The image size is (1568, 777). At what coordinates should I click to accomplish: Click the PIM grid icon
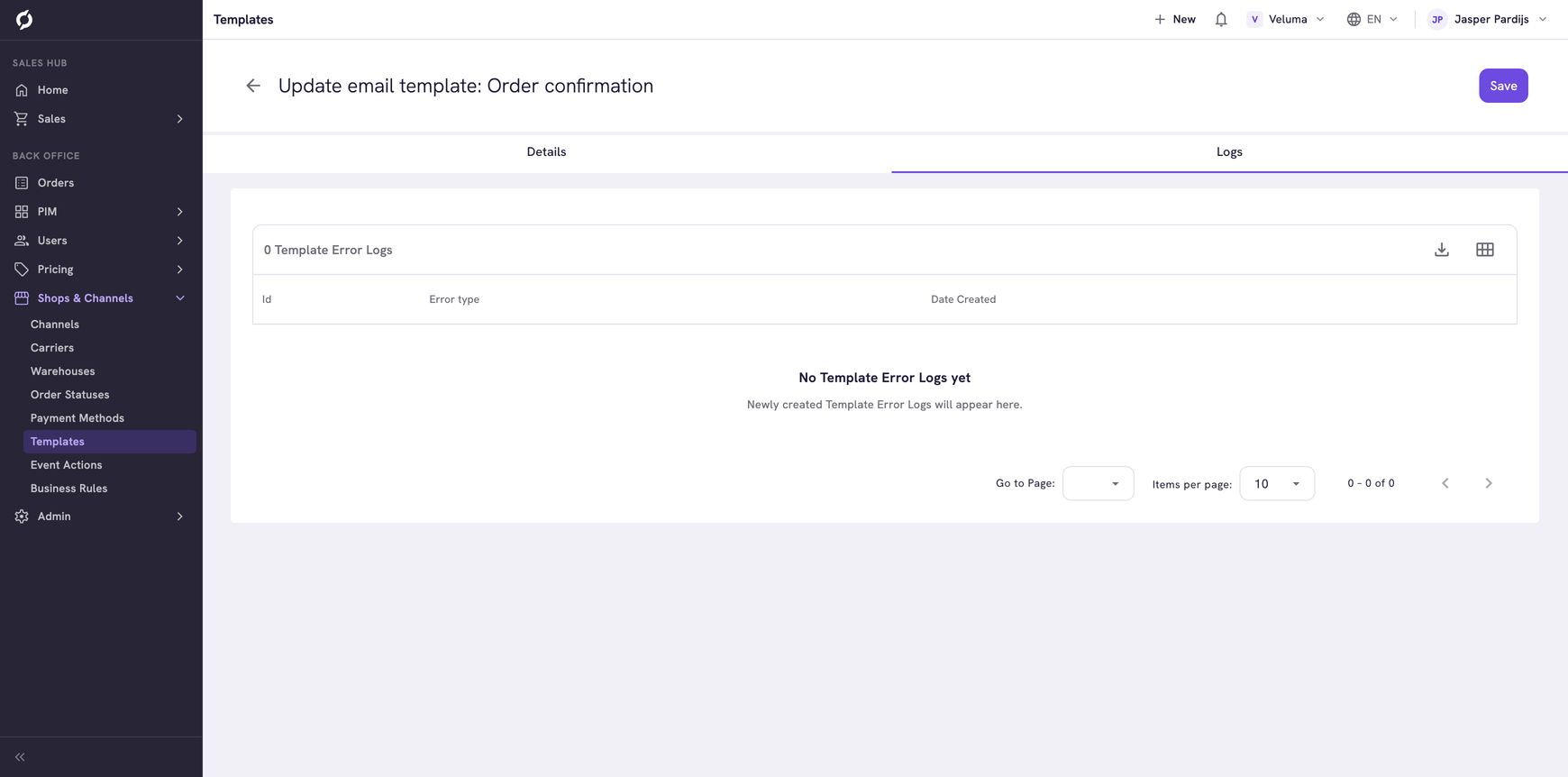click(22, 212)
